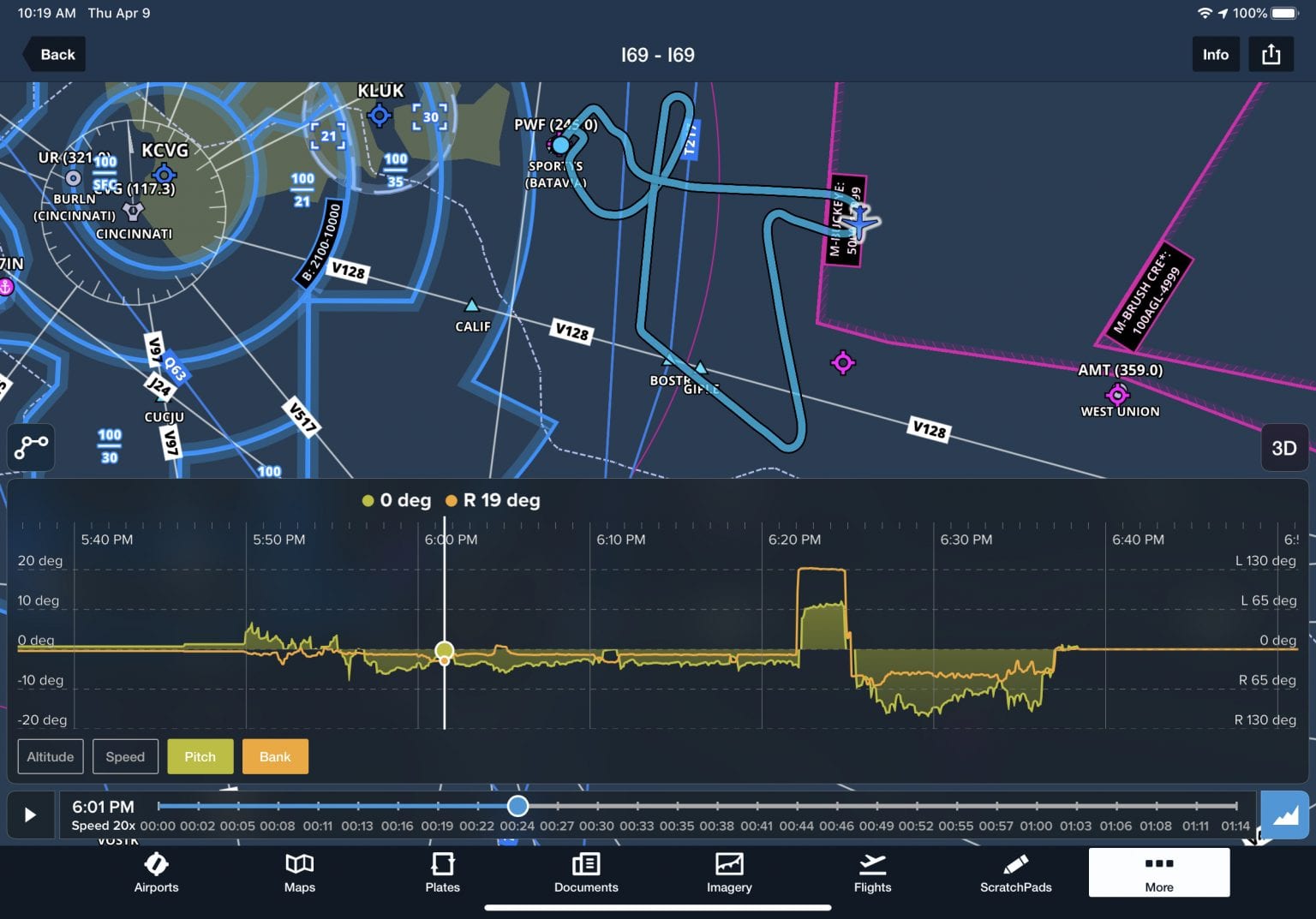
Task: Open the Imagery section
Action: point(728,873)
